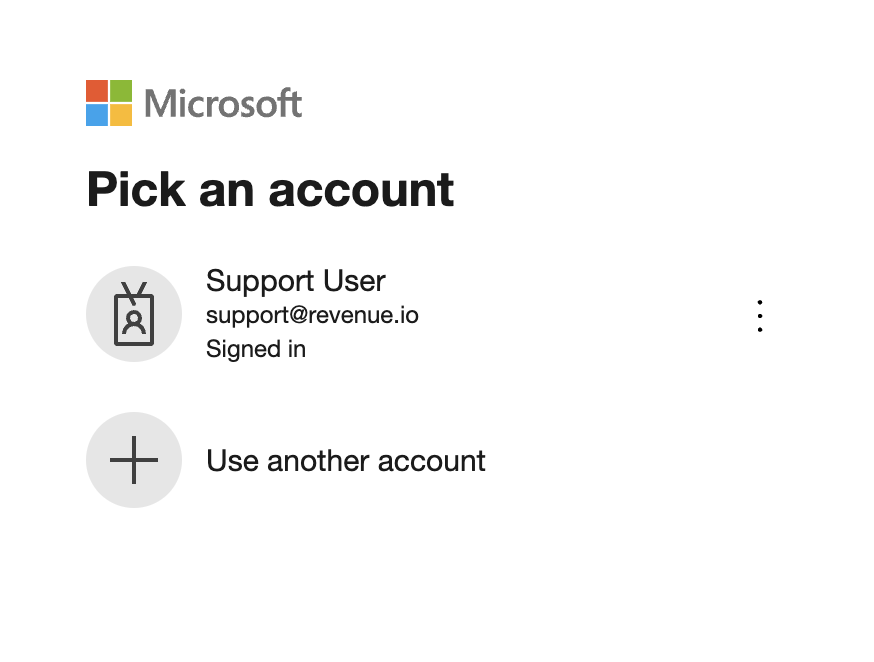The height and width of the screenshot is (662, 874).
Task: Click the 'Use another account' text
Action: [x=346, y=461]
